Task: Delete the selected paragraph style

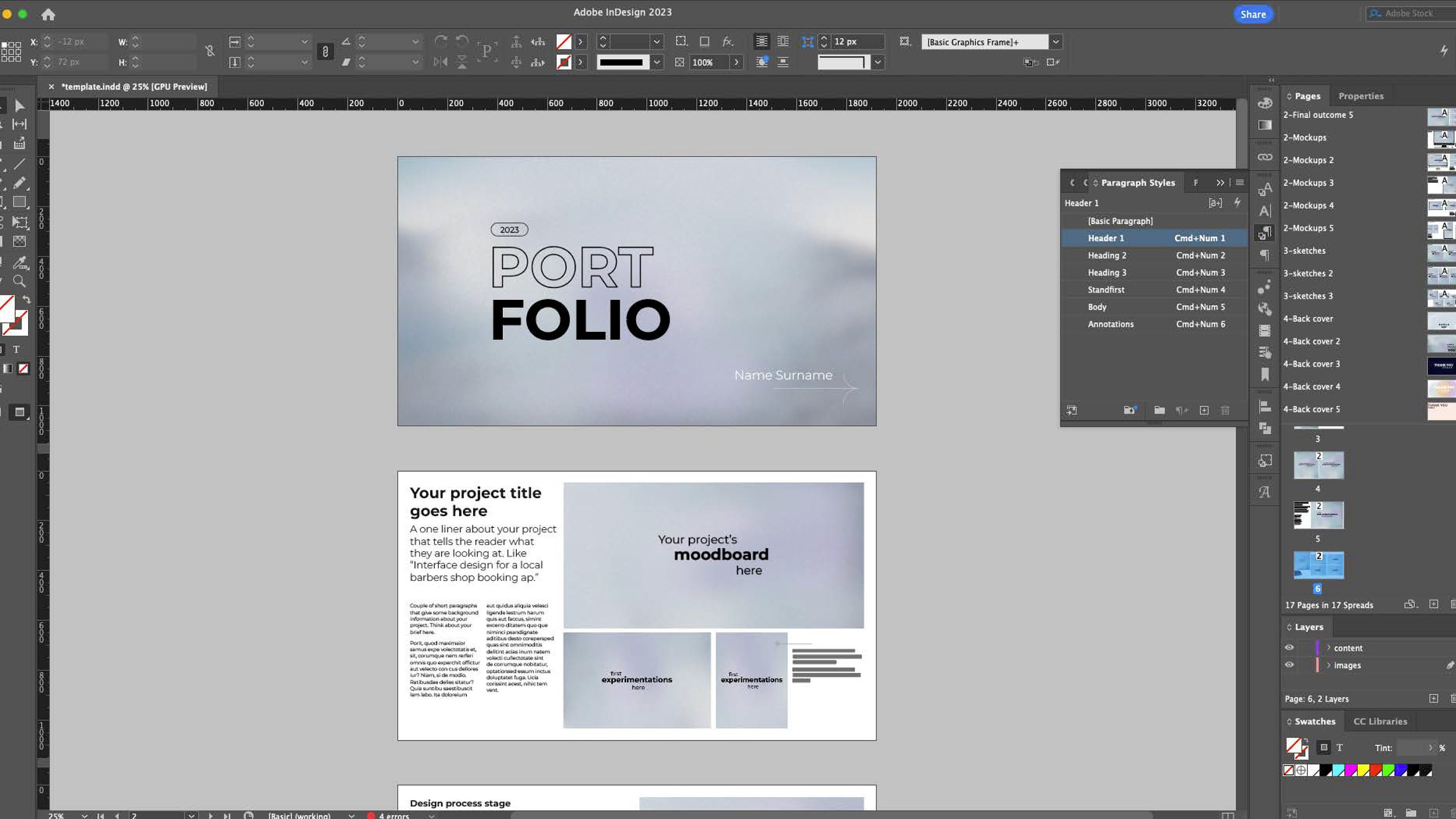Action: 1225,410
